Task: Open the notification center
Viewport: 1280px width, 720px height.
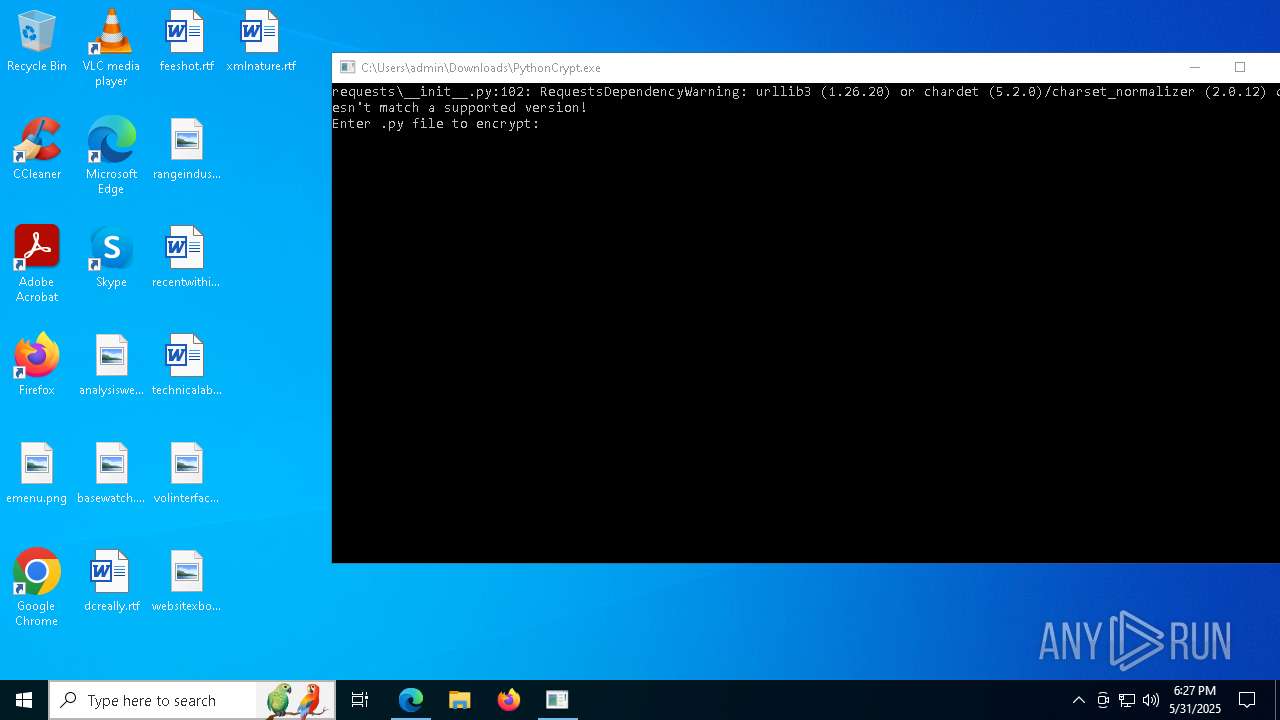Action: pyautogui.click(x=1247, y=700)
